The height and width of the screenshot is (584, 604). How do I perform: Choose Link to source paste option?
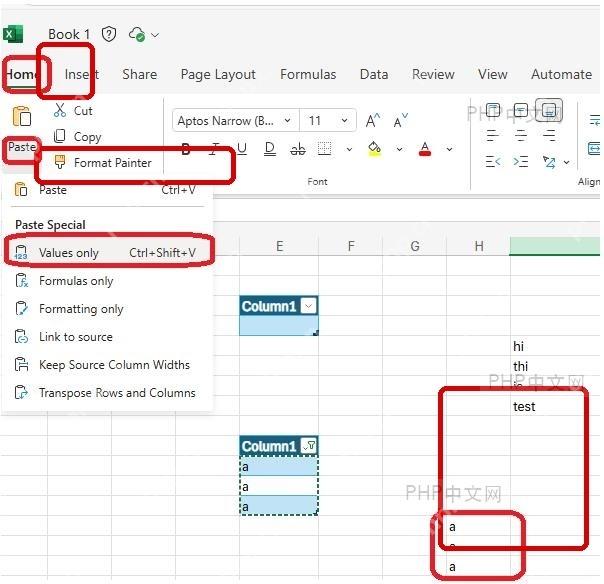click(x=105, y=337)
